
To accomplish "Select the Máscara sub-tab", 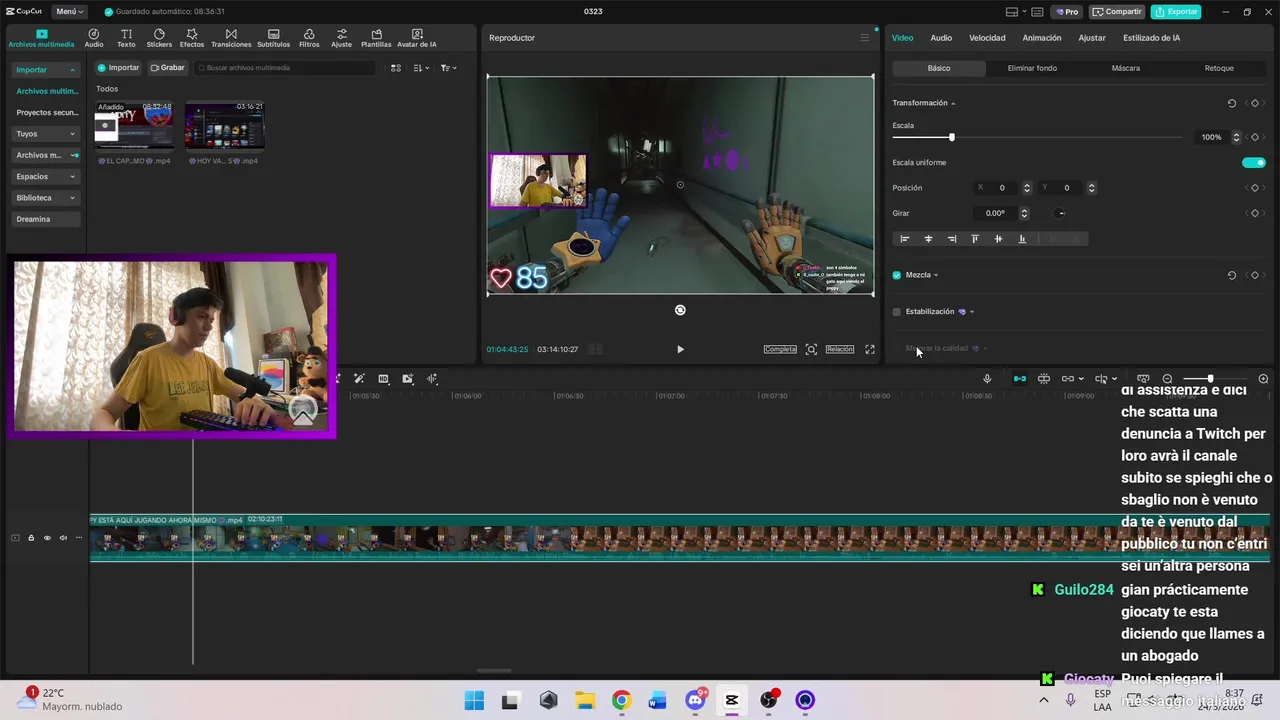I will (x=1125, y=68).
